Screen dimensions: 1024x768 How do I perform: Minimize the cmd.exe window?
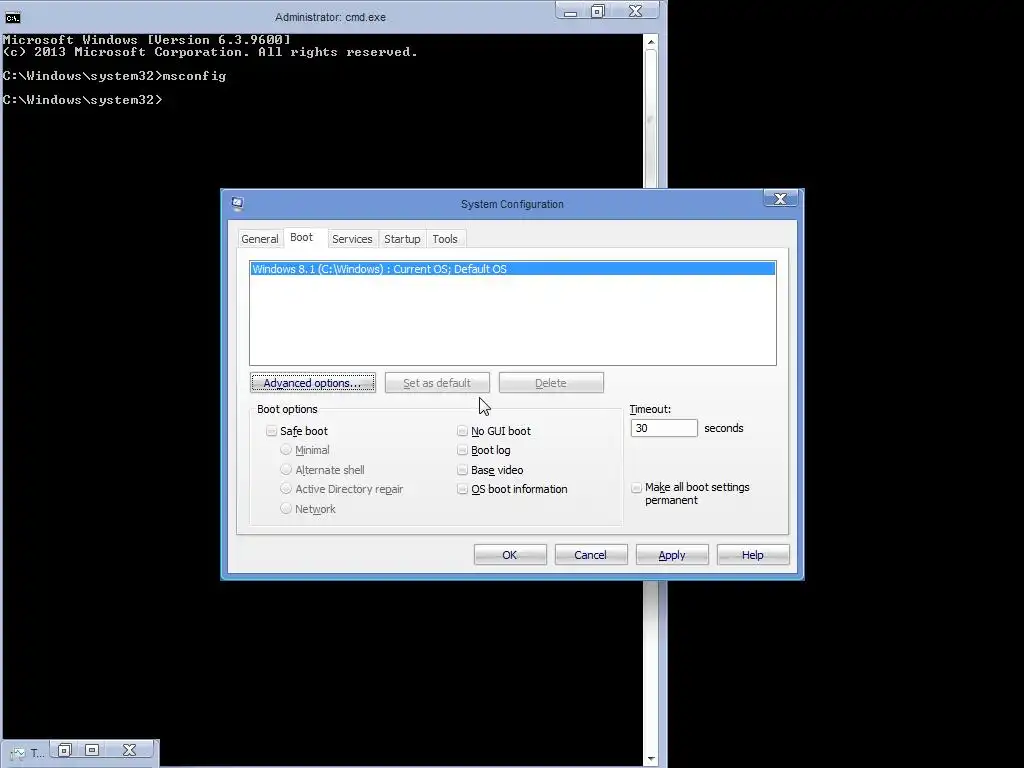tap(570, 11)
